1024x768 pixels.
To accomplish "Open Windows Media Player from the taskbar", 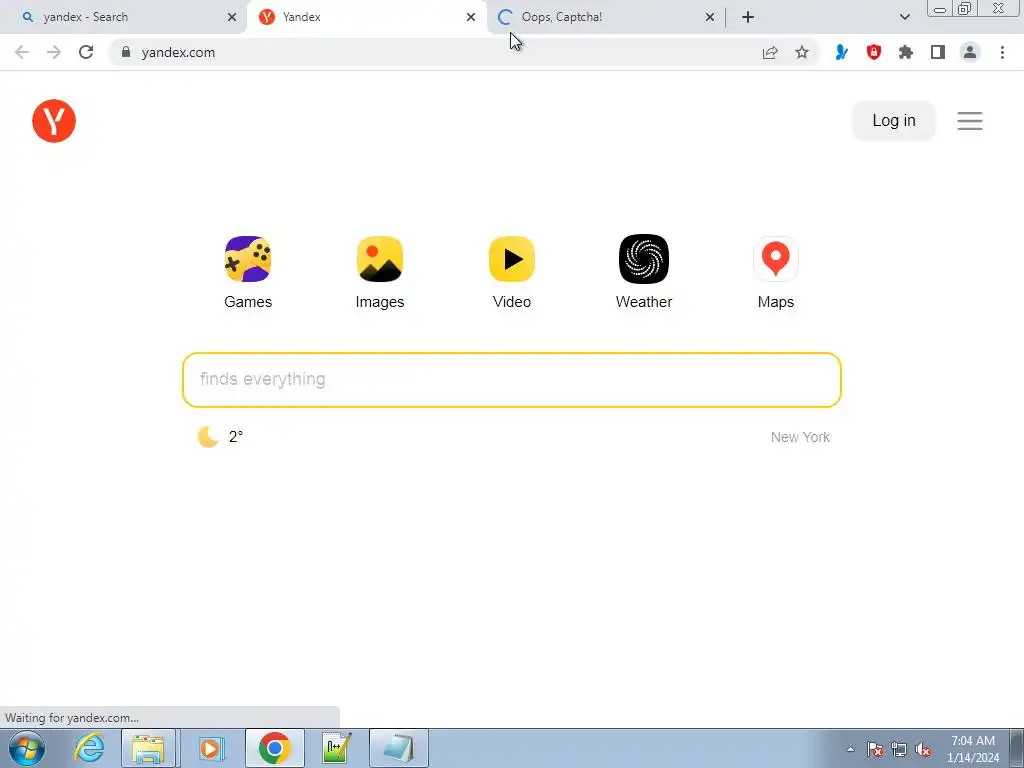I will pyautogui.click(x=210, y=748).
